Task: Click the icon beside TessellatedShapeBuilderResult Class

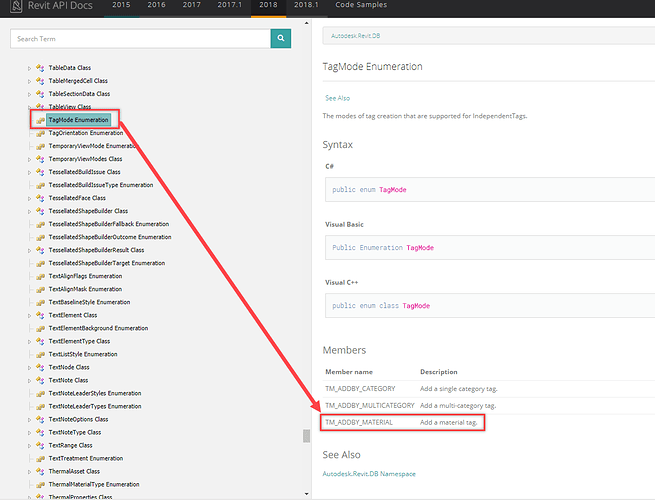Action: (40, 250)
